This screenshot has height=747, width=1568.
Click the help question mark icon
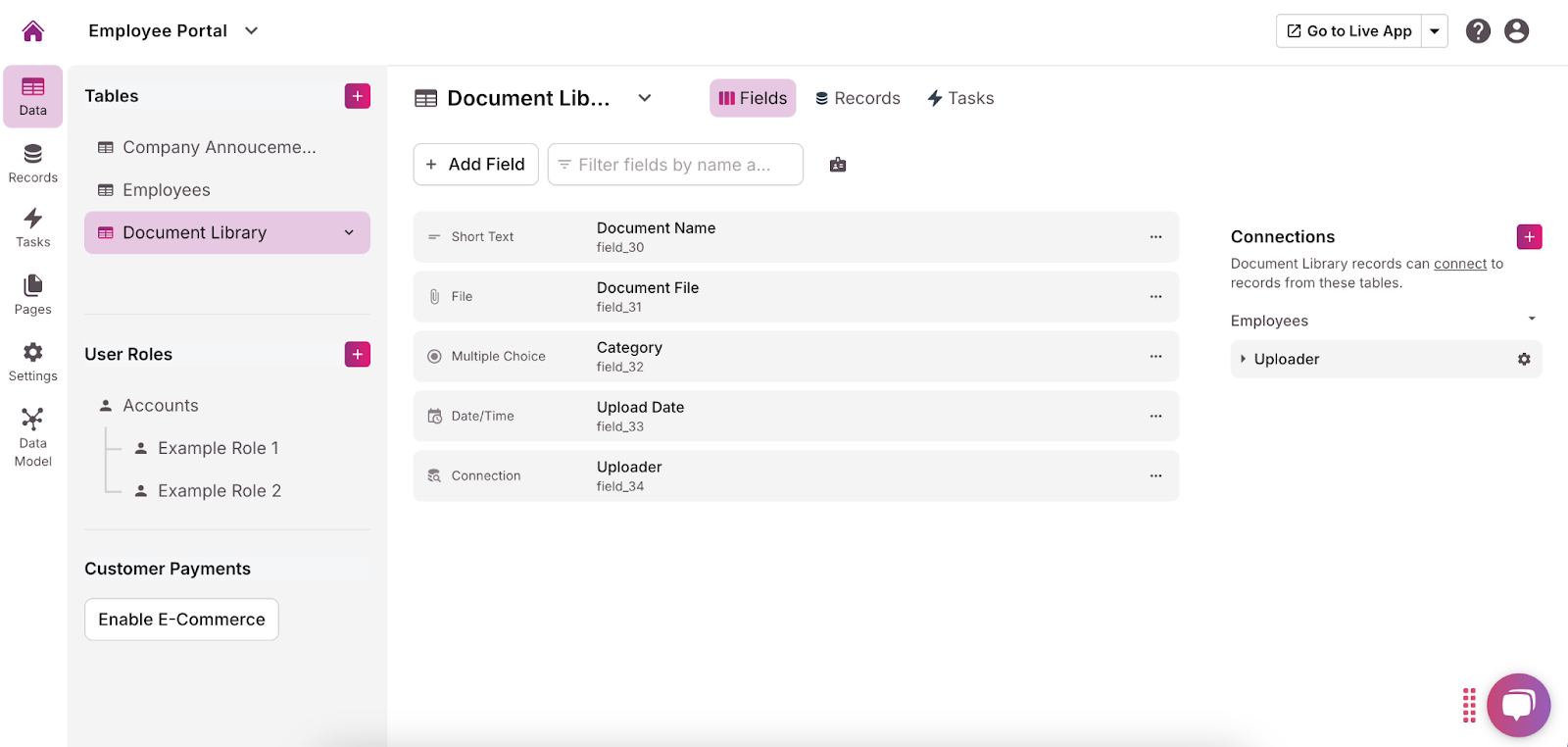[1478, 31]
